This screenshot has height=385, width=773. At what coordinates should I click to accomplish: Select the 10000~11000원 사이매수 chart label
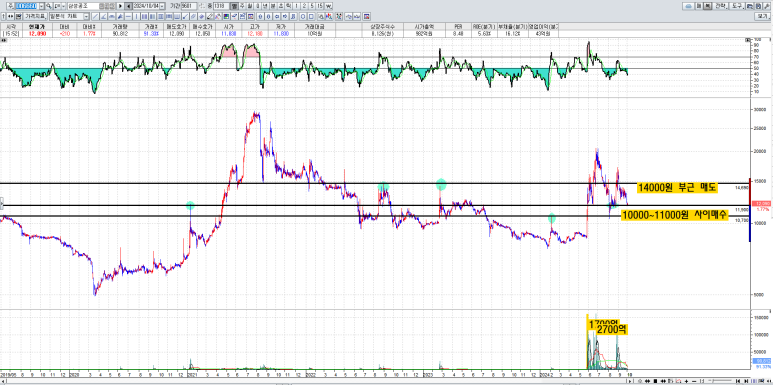[x=674, y=215]
